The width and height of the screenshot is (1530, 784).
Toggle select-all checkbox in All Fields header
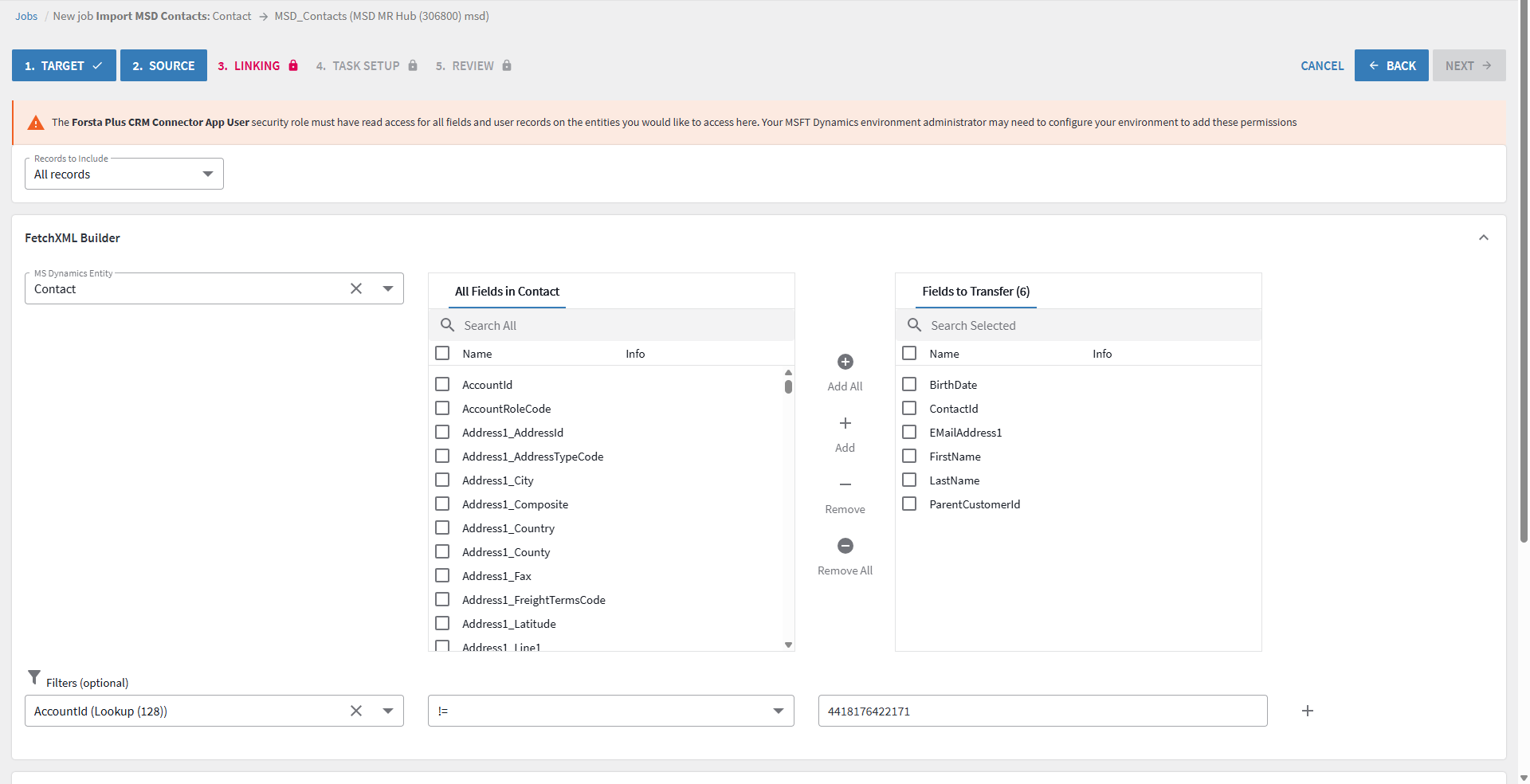tap(442, 353)
